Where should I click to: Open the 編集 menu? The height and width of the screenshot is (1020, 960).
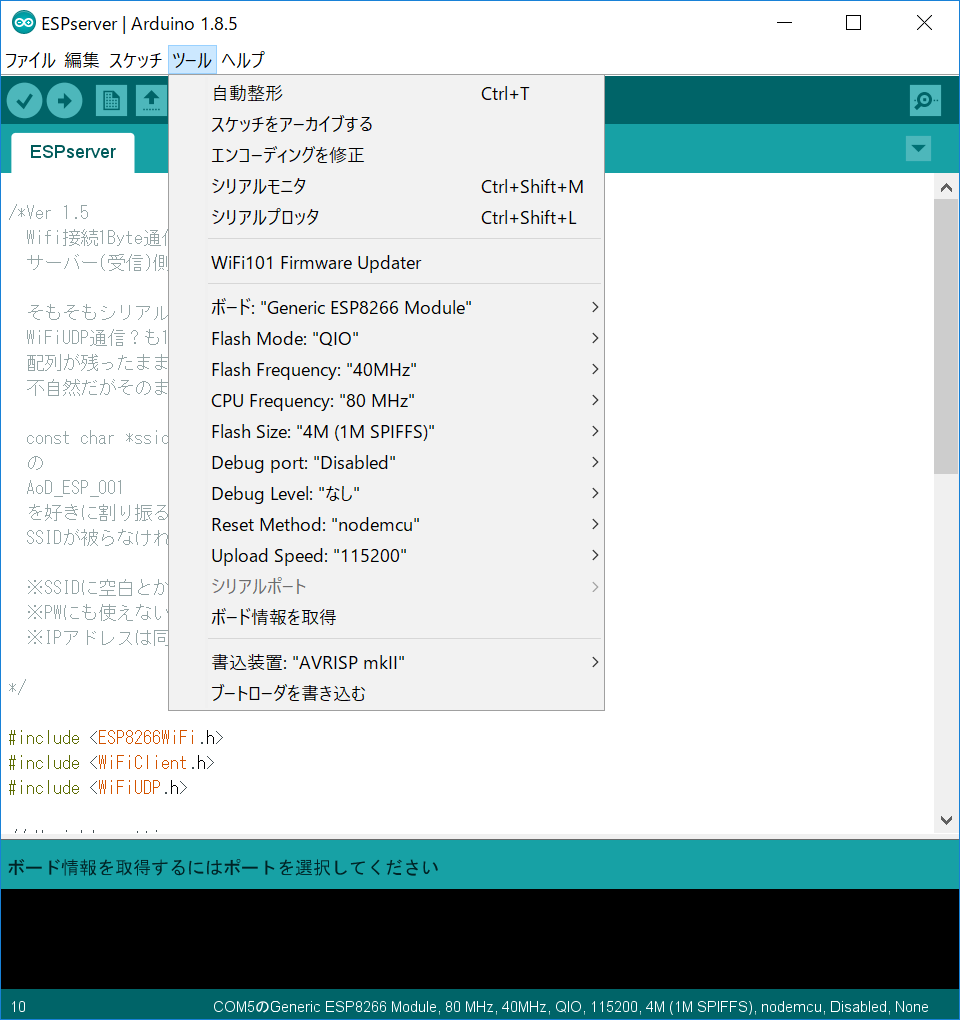[x=82, y=60]
